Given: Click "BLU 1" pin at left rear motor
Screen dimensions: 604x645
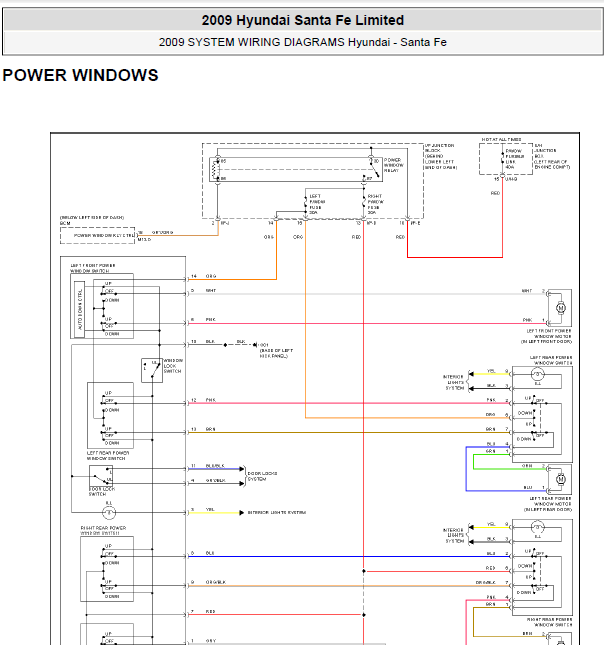Looking at the screenshot, I should tap(534, 487).
